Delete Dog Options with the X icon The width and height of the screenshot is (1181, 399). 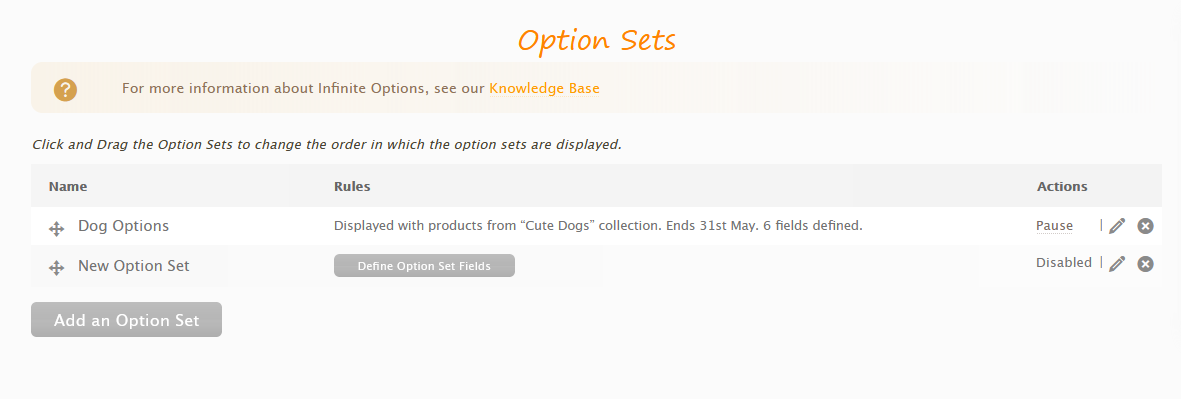click(x=1145, y=226)
